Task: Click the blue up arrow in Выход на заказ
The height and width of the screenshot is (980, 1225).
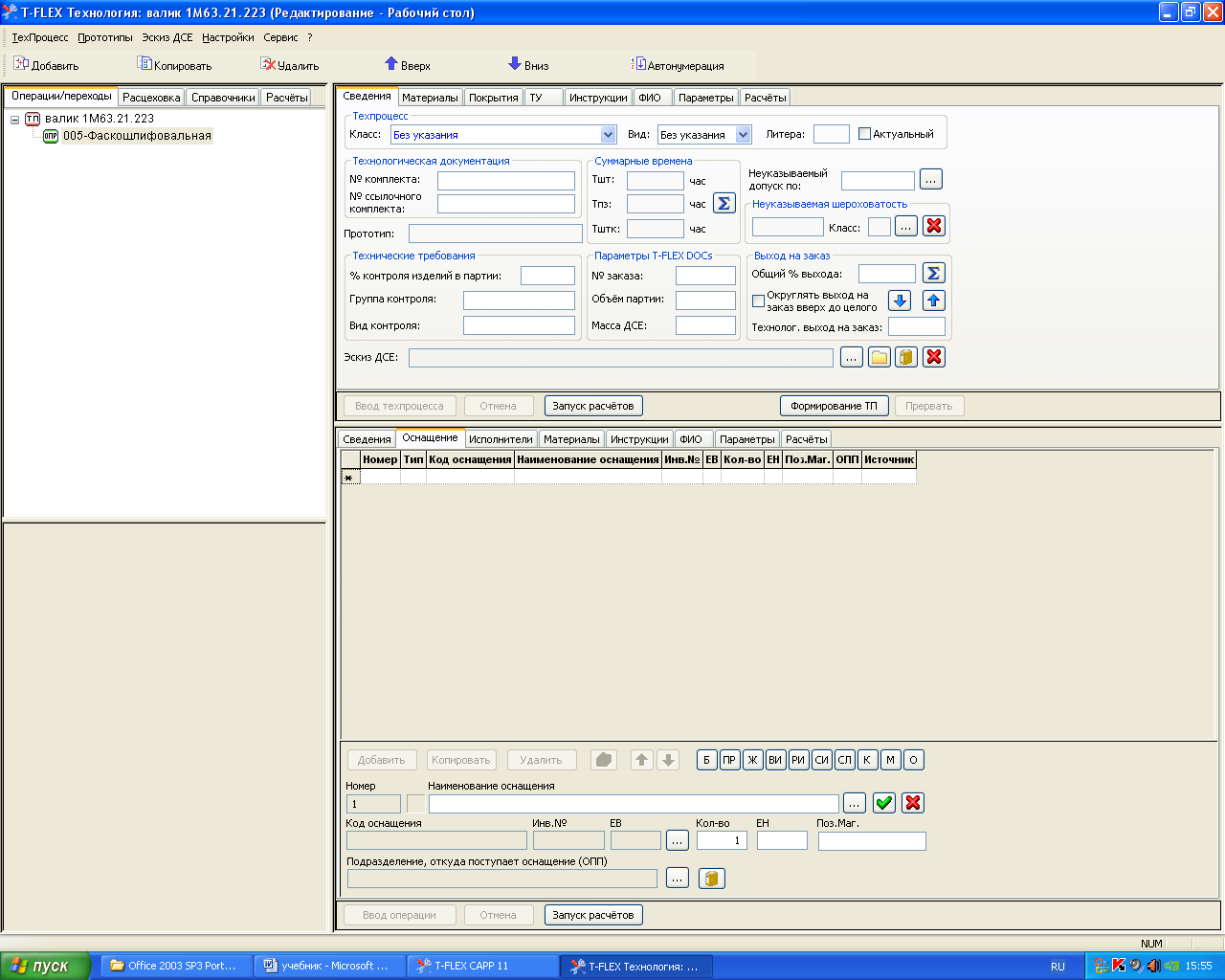Action: coord(934,301)
